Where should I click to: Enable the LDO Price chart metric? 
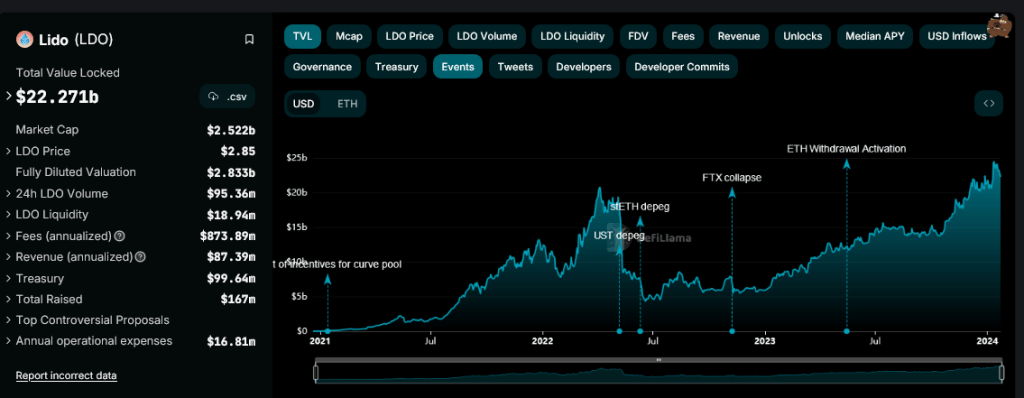pyautogui.click(x=409, y=36)
